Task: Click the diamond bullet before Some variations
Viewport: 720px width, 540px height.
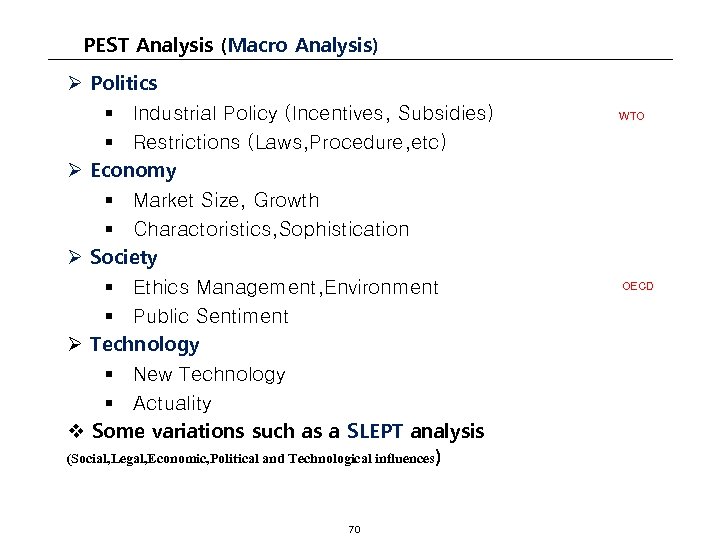Action: tap(76, 432)
